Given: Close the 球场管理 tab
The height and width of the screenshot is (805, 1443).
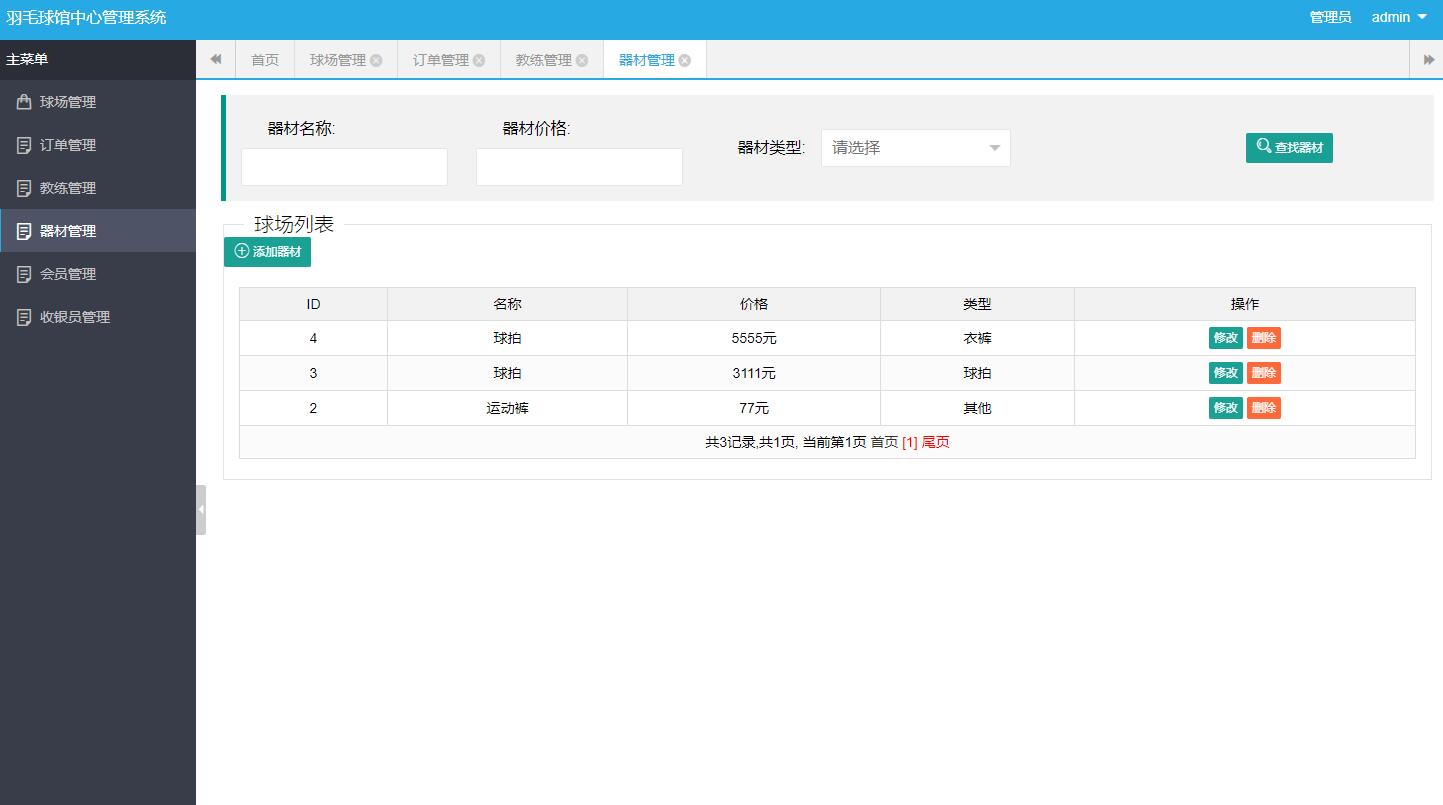Looking at the screenshot, I should (x=376, y=60).
